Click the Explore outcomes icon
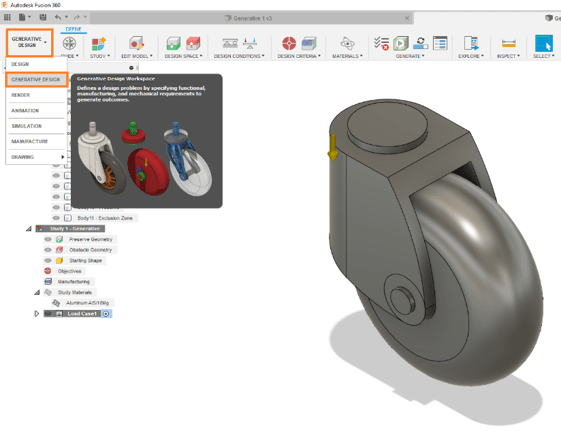 tap(471, 44)
